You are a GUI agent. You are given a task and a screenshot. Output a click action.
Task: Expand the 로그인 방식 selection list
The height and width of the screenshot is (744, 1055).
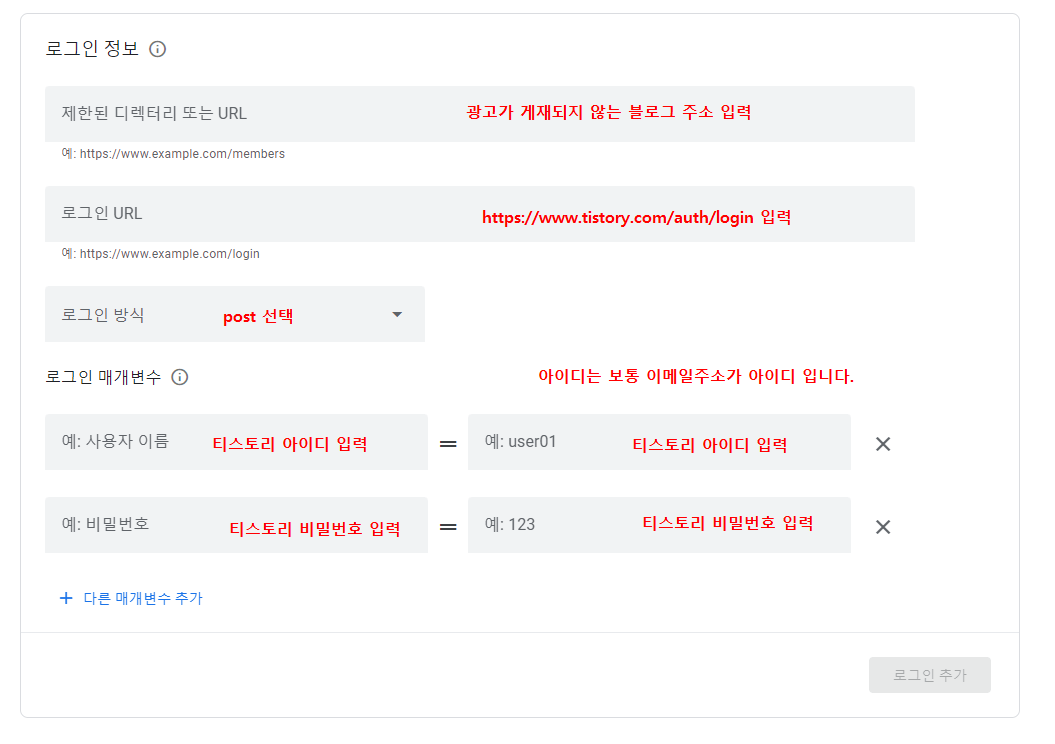[235, 314]
